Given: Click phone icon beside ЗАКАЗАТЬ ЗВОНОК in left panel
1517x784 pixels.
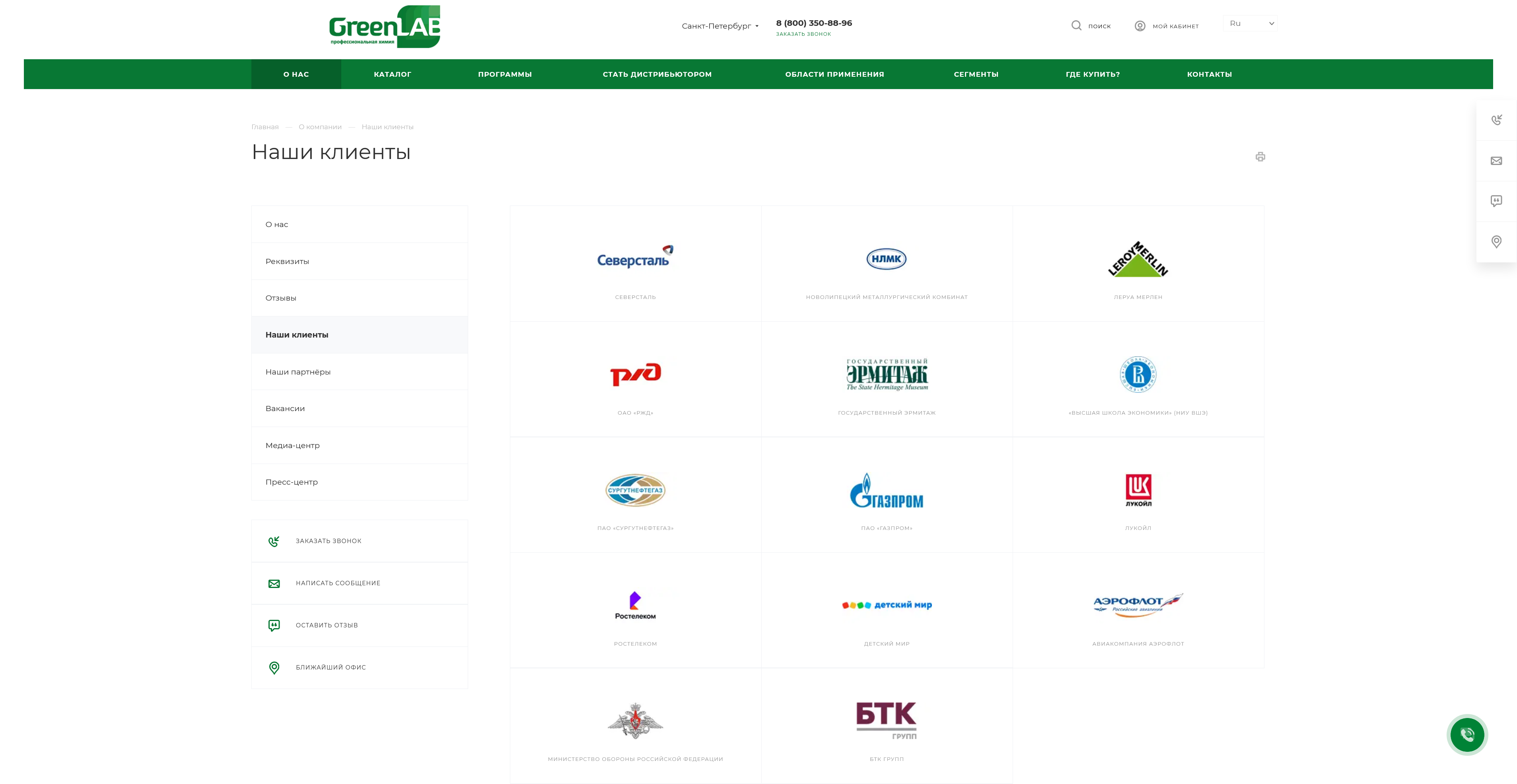Looking at the screenshot, I should pyautogui.click(x=274, y=541).
